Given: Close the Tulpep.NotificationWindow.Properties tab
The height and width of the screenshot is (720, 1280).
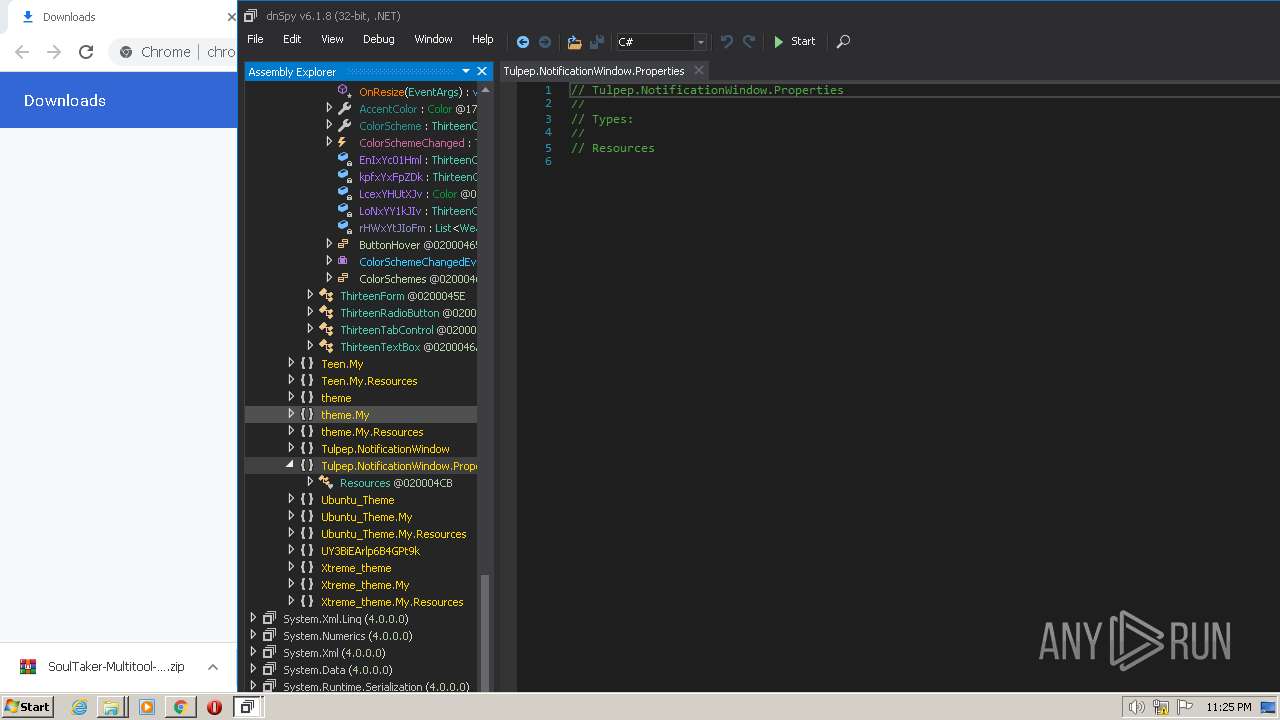Looking at the screenshot, I should pyautogui.click(x=699, y=70).
